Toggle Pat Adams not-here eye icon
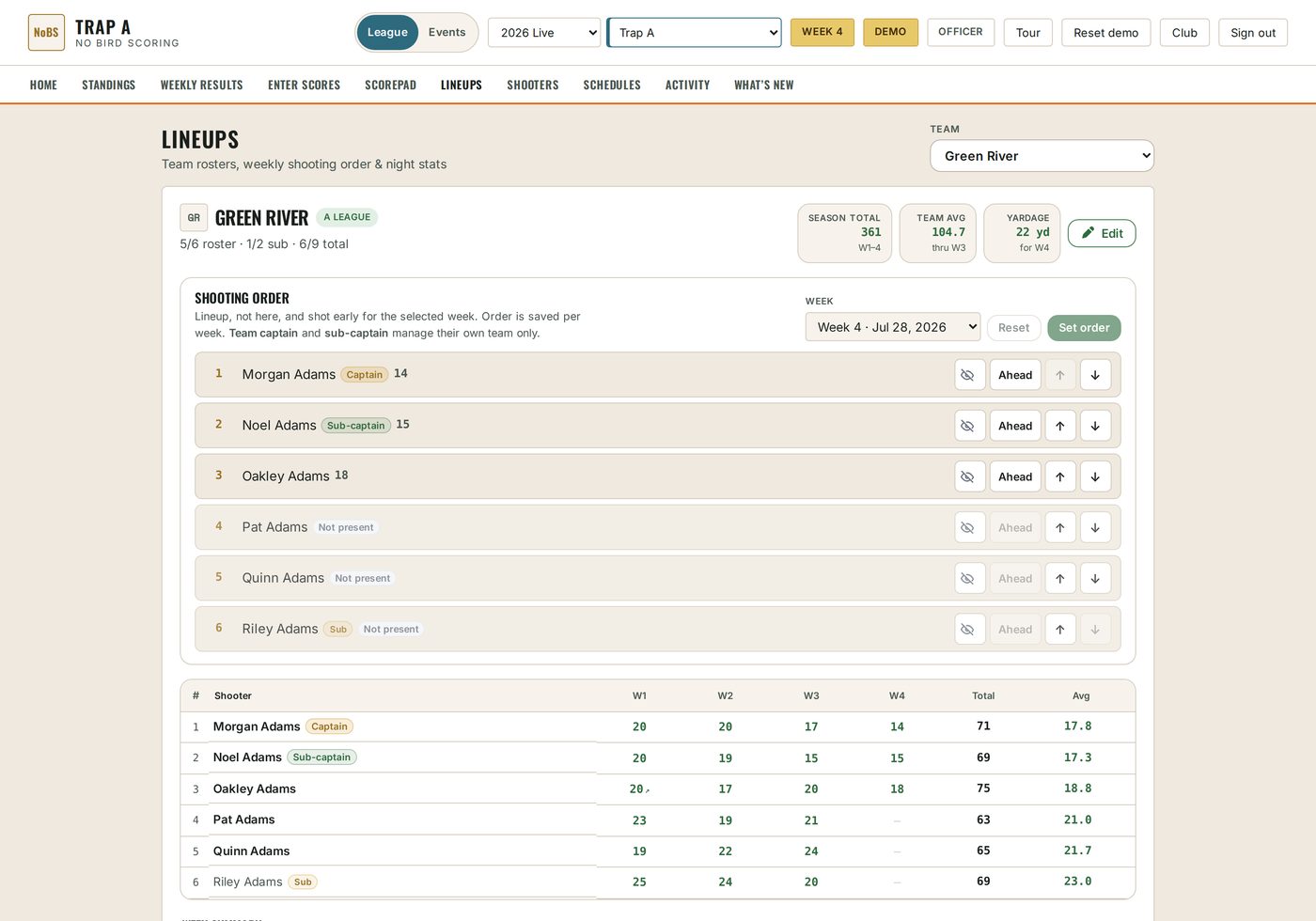1316x921 pixels. (x=968, y=527)
